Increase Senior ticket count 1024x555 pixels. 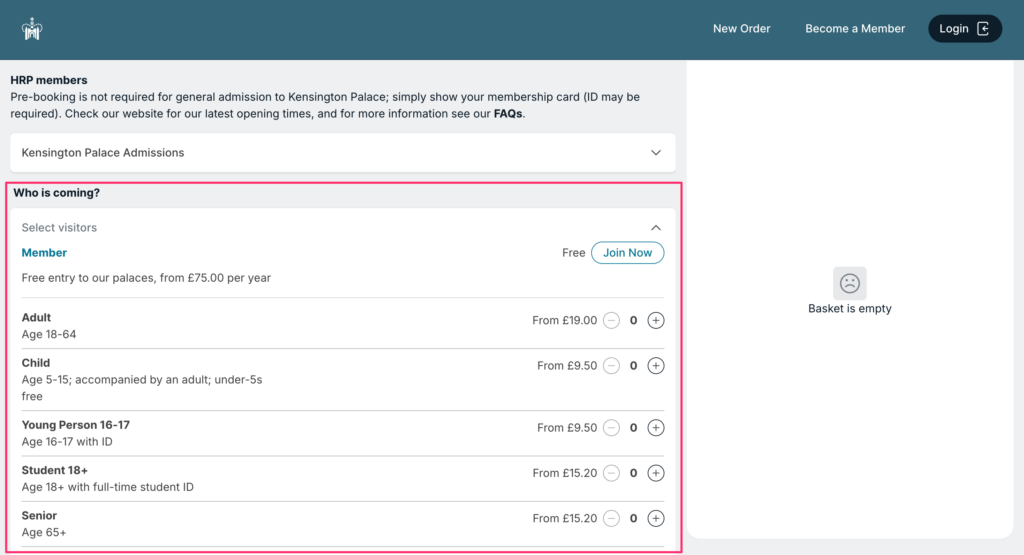click(656, 518)
